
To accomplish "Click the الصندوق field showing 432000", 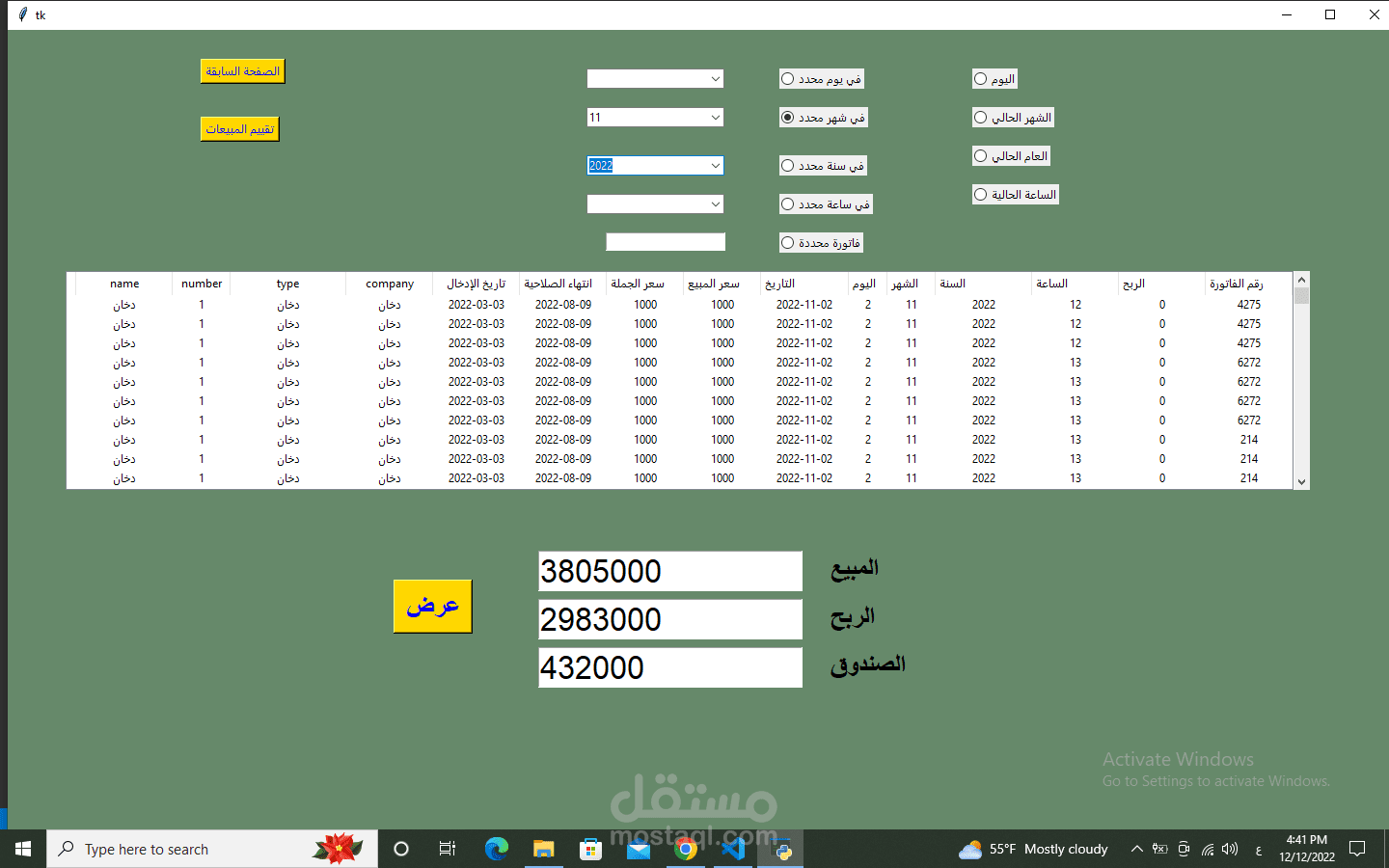I will (670, 667).
